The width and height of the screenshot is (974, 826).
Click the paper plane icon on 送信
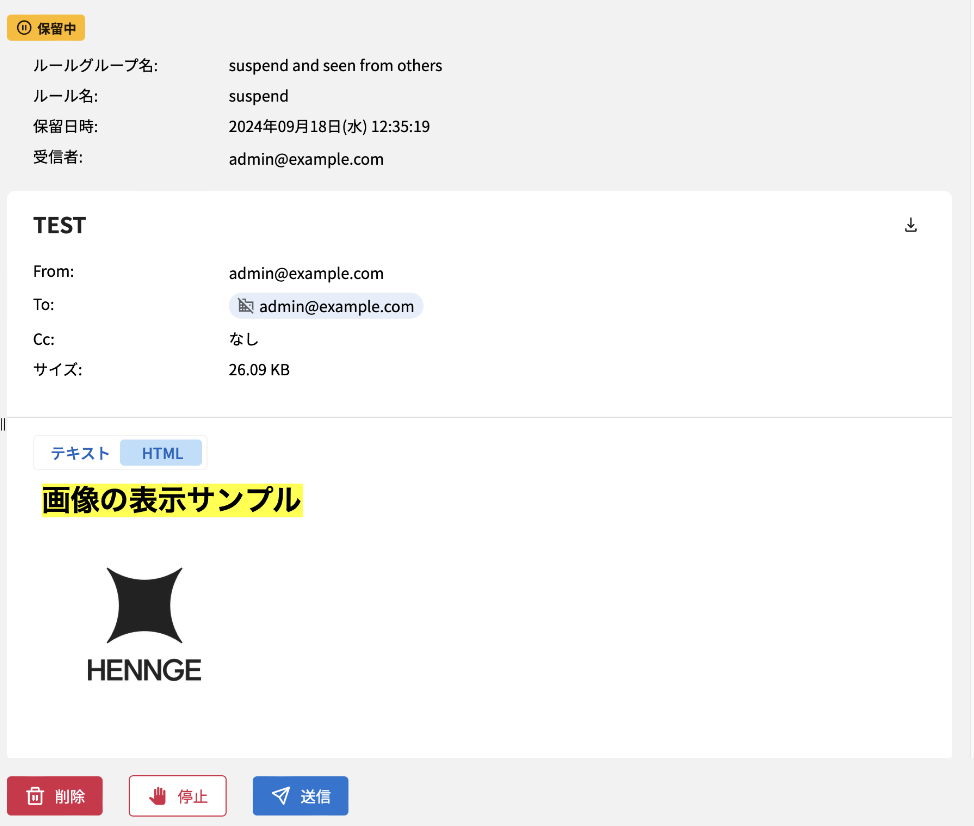[281, 796]
